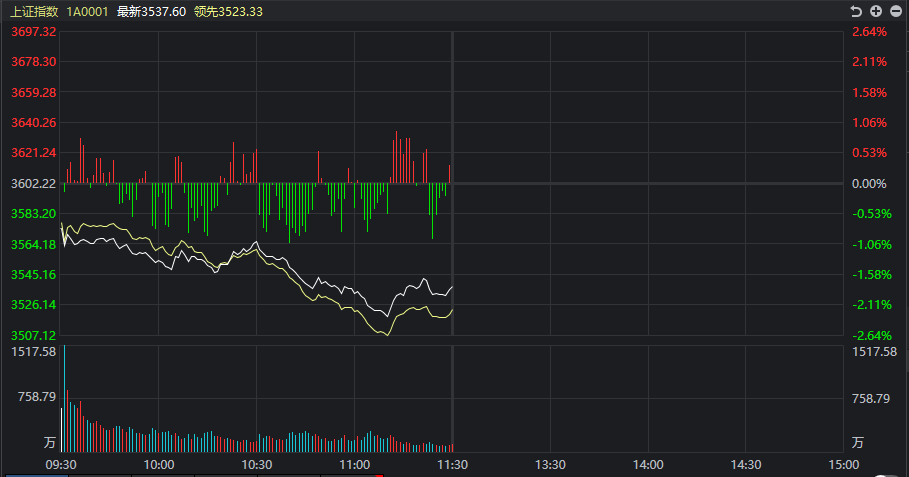909x477 pixels.
Task: Click the 0.00% percent axis label
Action: click(869, 184)
